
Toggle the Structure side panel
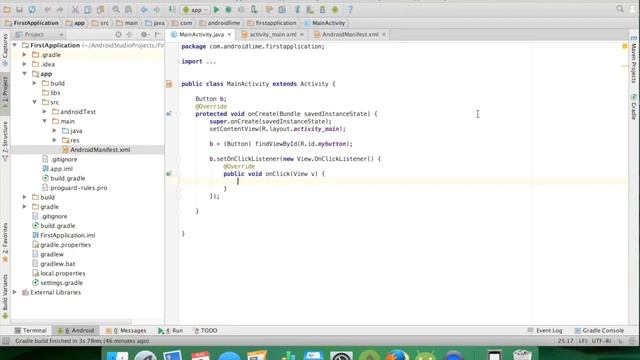tap(5, 141)
